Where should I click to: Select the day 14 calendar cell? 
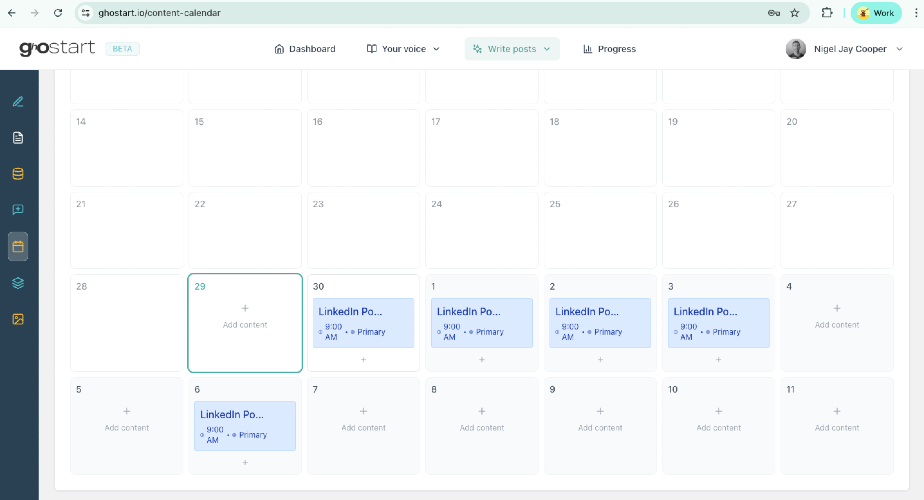click(127, 148)
